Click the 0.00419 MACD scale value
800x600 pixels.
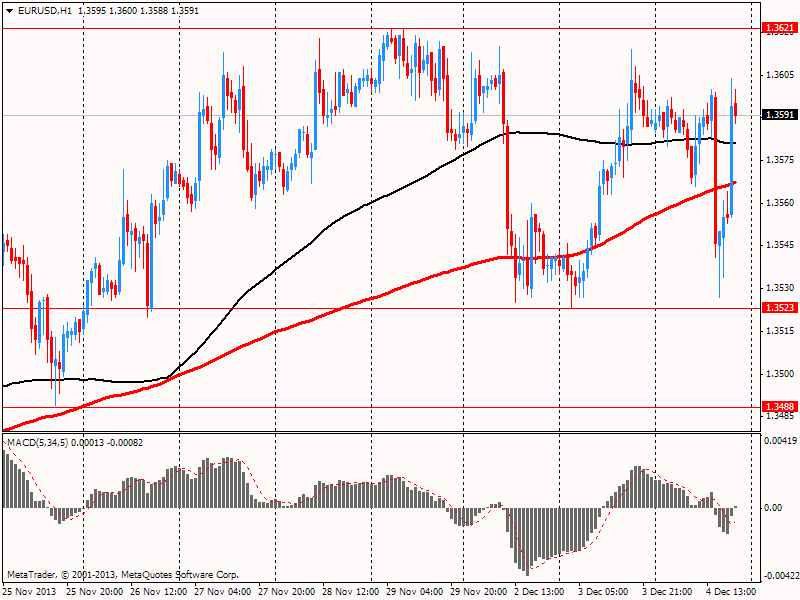point(781,440)
